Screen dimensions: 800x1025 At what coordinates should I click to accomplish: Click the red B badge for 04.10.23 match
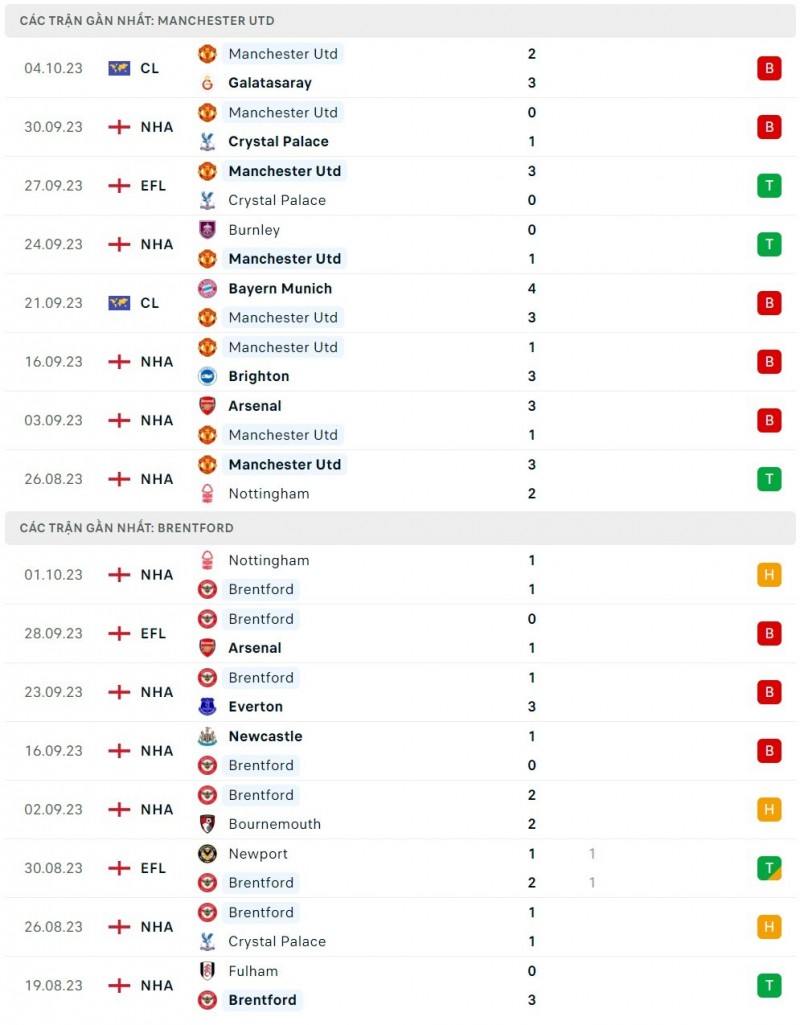pyautogui.click(x=768, y=68)
